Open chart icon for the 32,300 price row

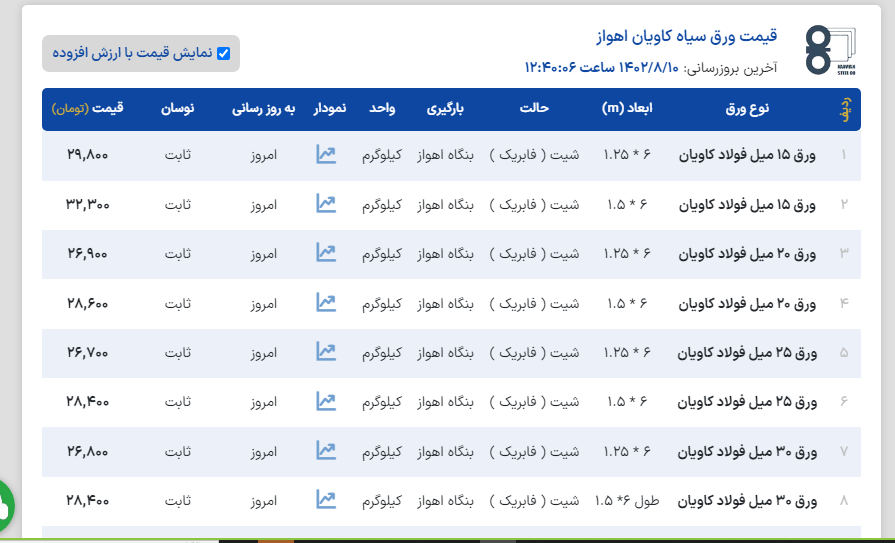coord(326,204)
